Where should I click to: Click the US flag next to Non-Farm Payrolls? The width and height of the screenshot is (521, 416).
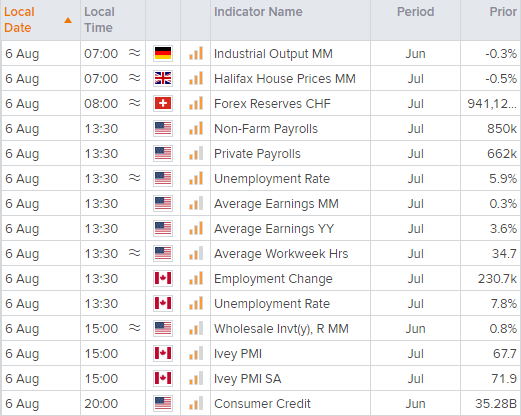[163, 128]
